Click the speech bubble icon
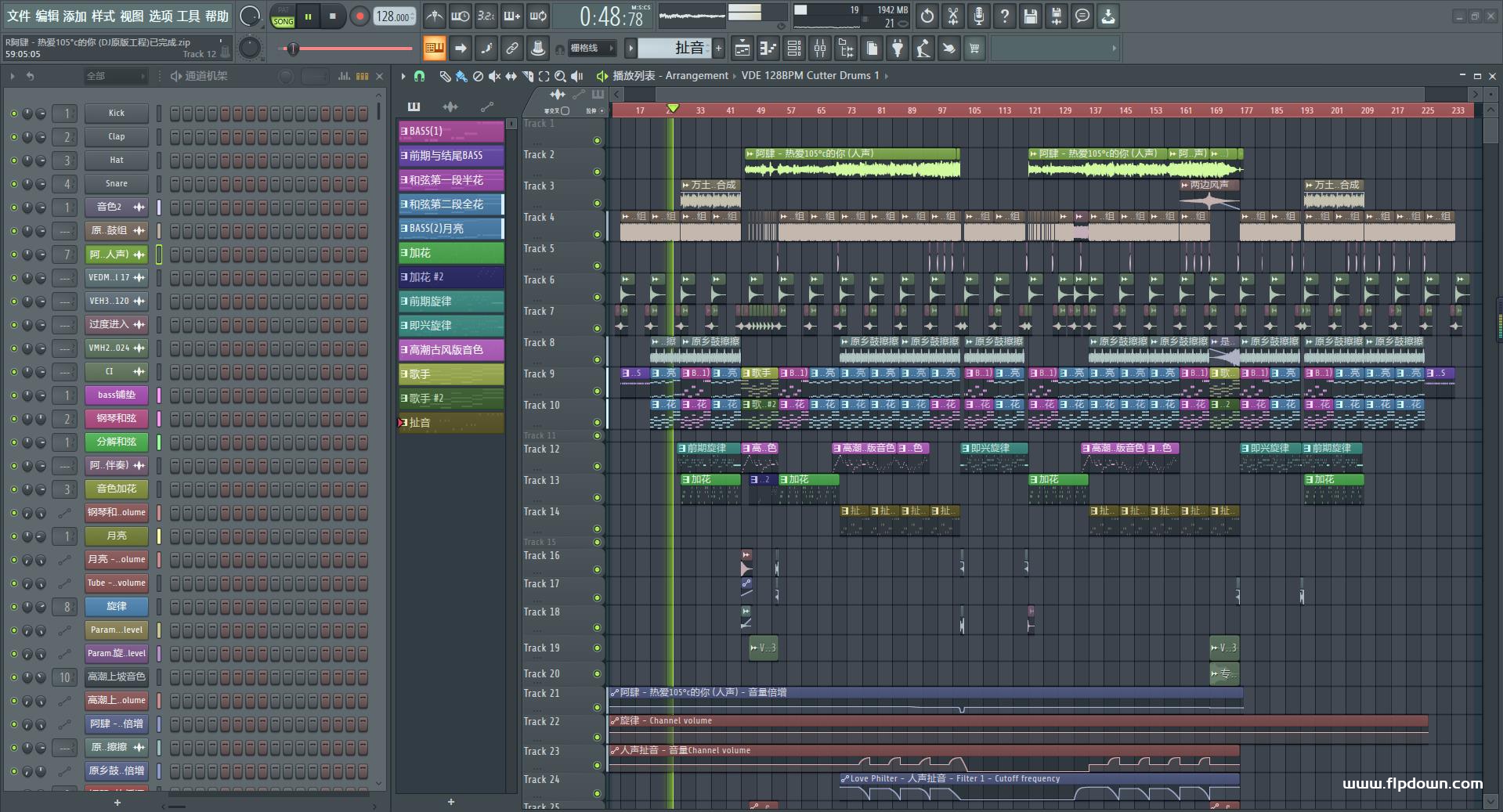1503x812 pixels. coord(1082,16)
